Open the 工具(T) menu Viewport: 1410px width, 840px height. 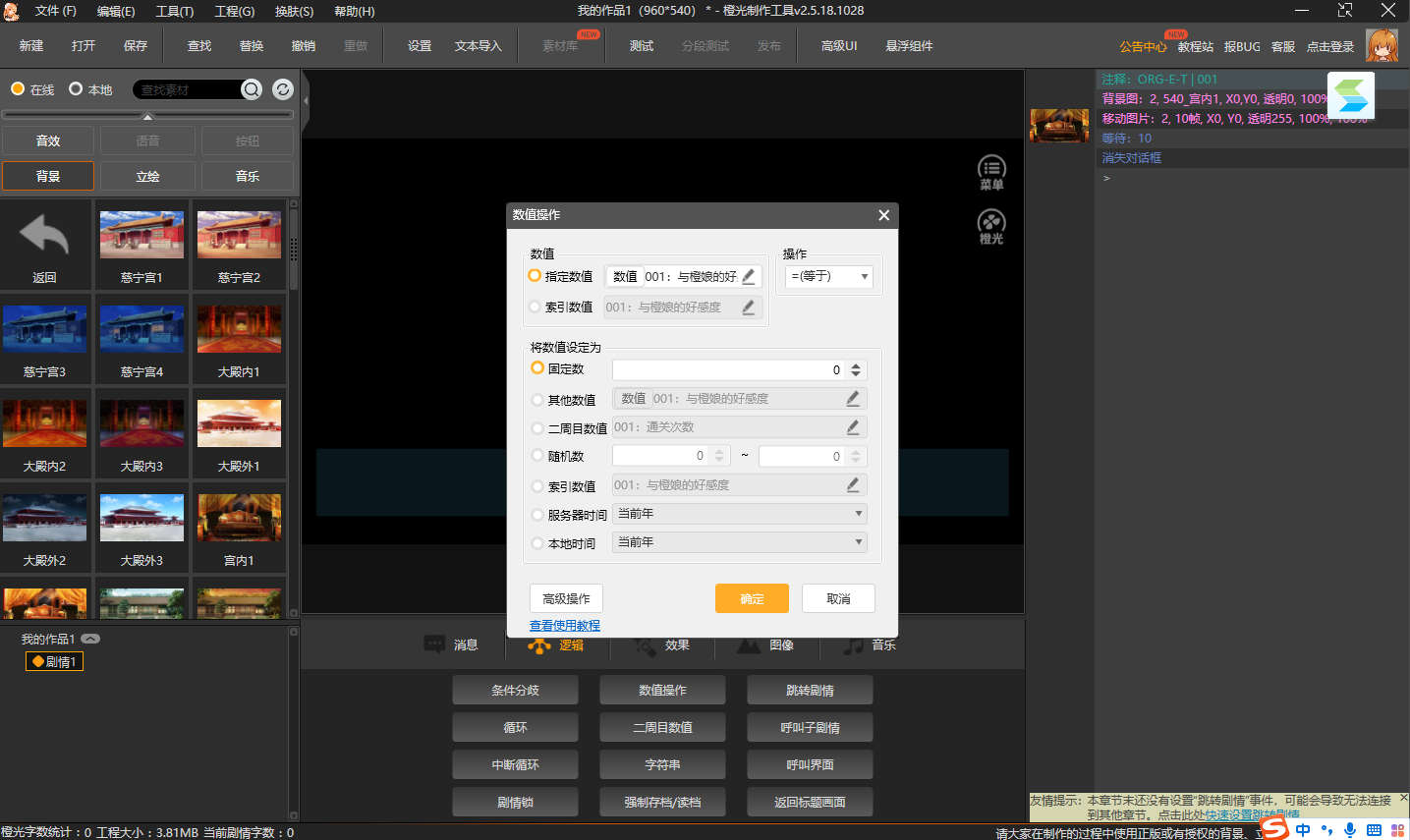click(x=174, y=11)
